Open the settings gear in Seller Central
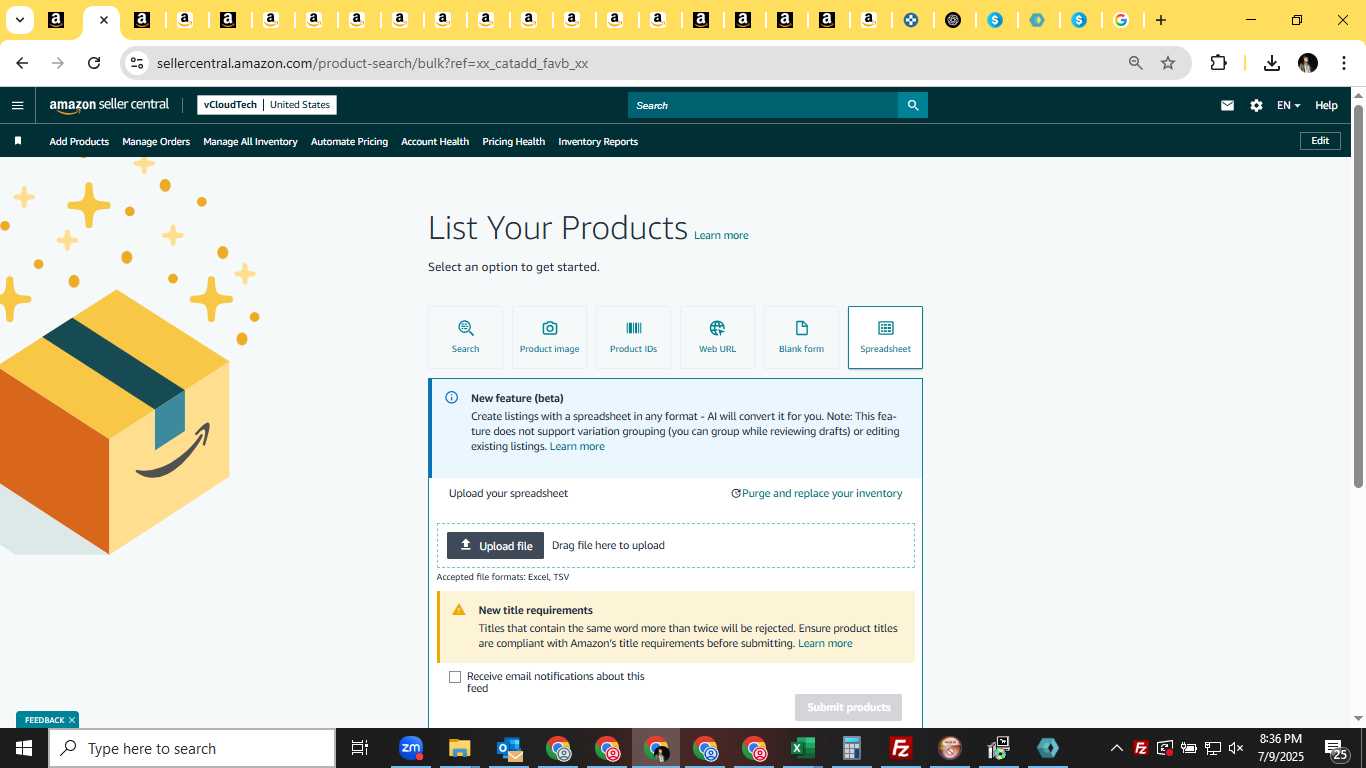Image resolution: width=1366 pixels, height=768 pixels. tap(1256, 105)
